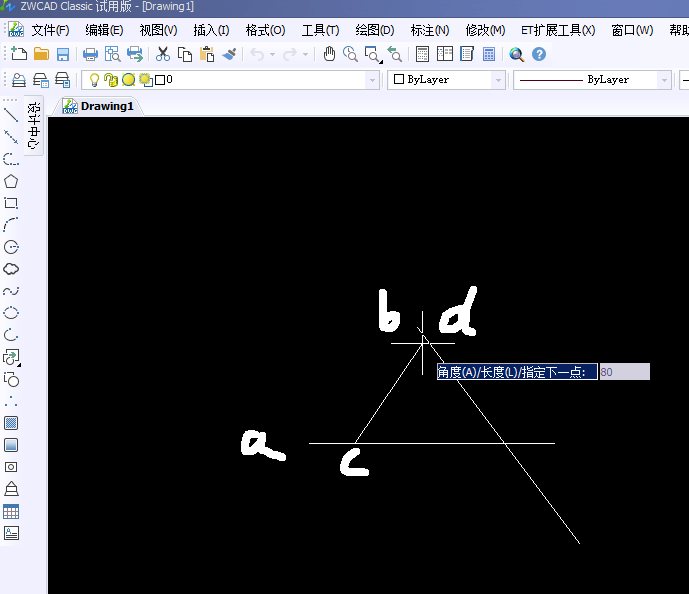
Task: Open the Layer Properties Manager
Action: coord(17,80)
